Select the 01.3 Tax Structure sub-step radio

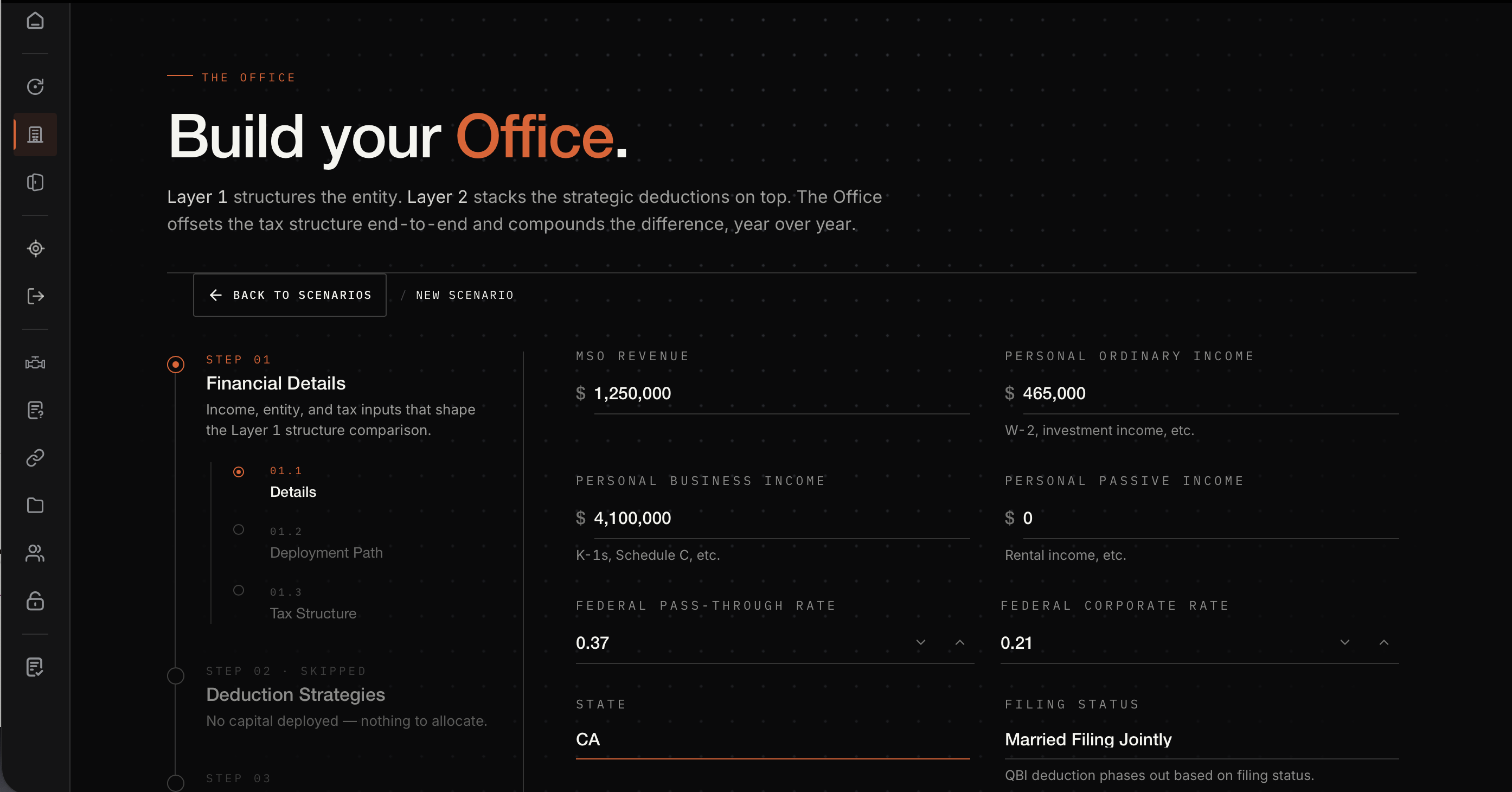pos(238,590)
